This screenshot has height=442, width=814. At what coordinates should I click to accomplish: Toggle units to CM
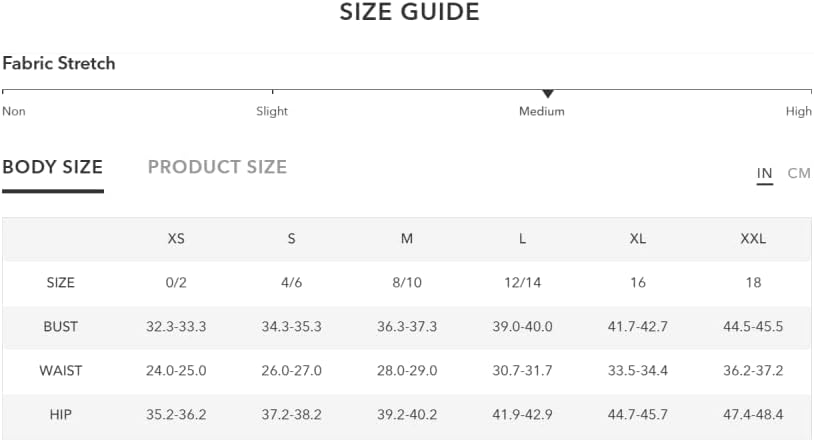pyautogui.click(x=798, y=173)
